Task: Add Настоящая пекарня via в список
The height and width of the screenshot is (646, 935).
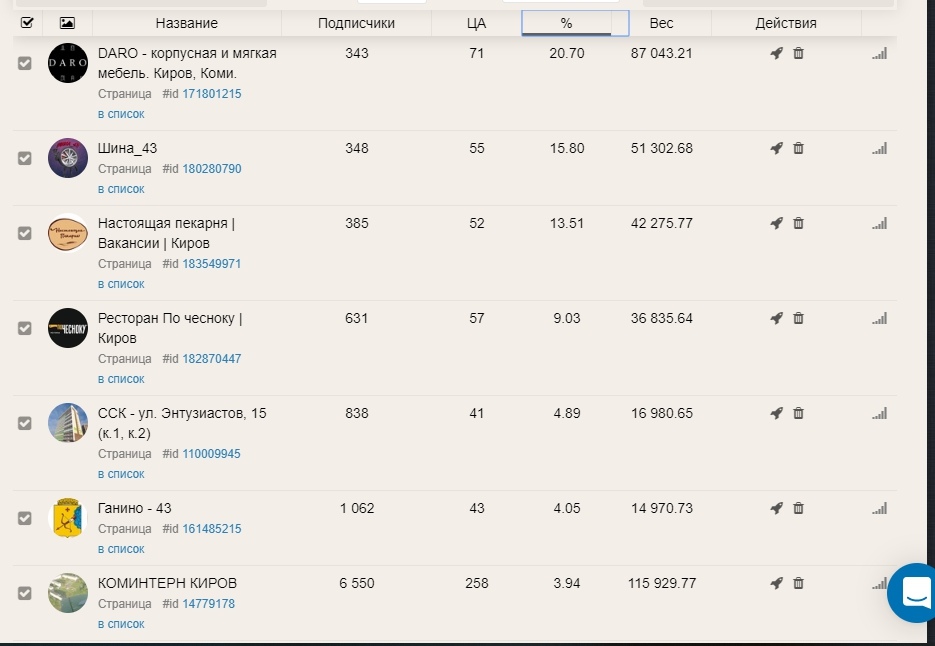Action: [x=121, y=284]
